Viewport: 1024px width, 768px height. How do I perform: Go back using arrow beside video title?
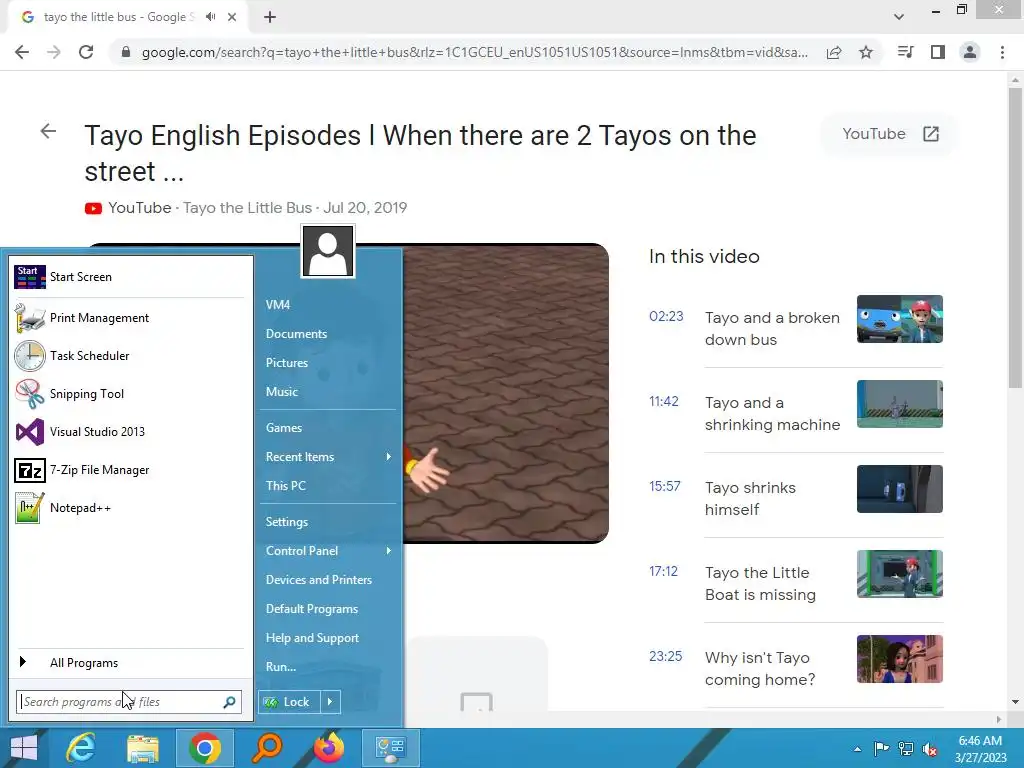(x=48, y=131)
